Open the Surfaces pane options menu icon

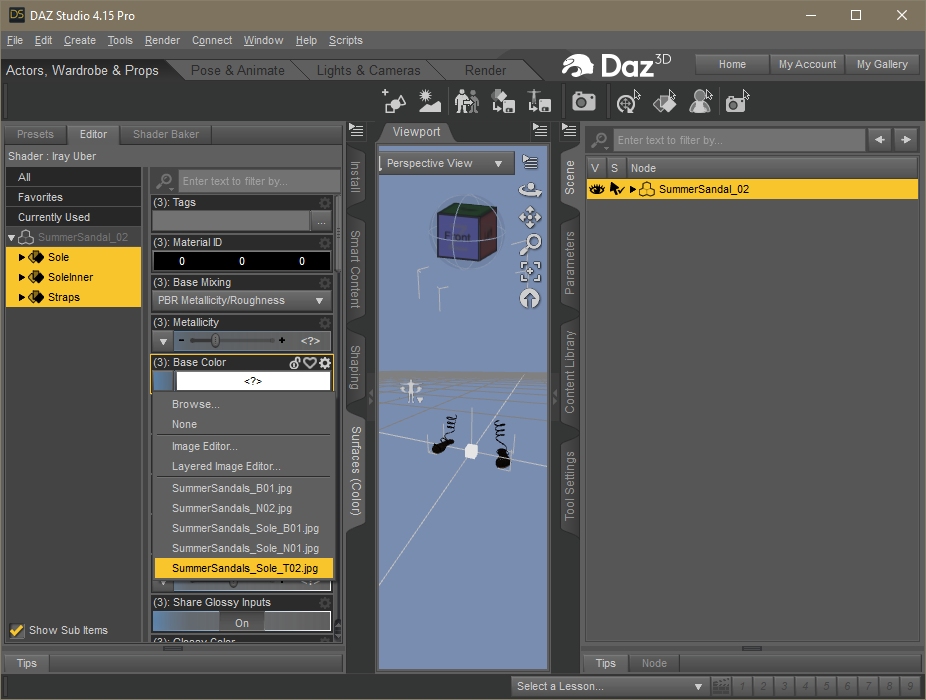point(356,130)
